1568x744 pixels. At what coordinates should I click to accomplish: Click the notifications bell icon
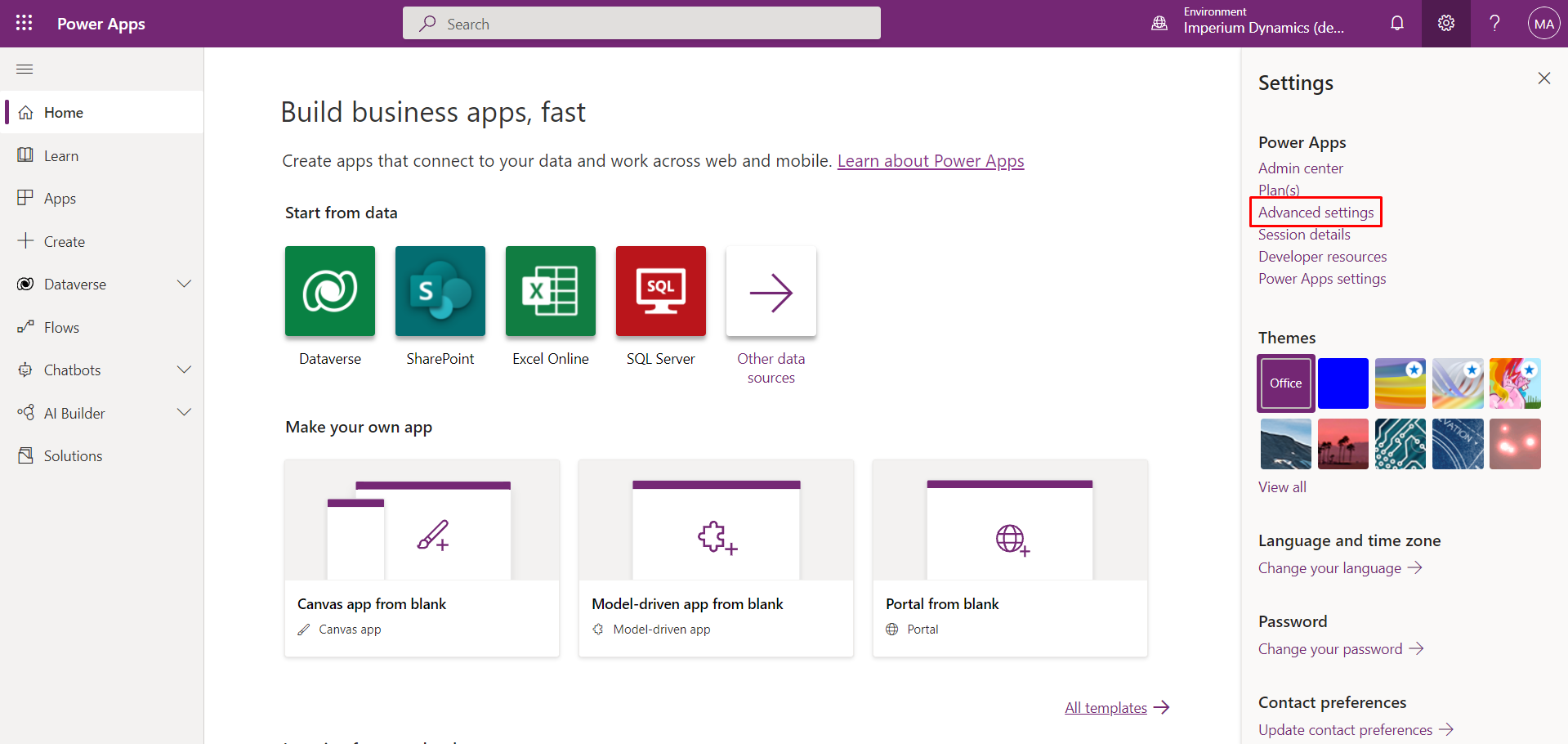1397,24
